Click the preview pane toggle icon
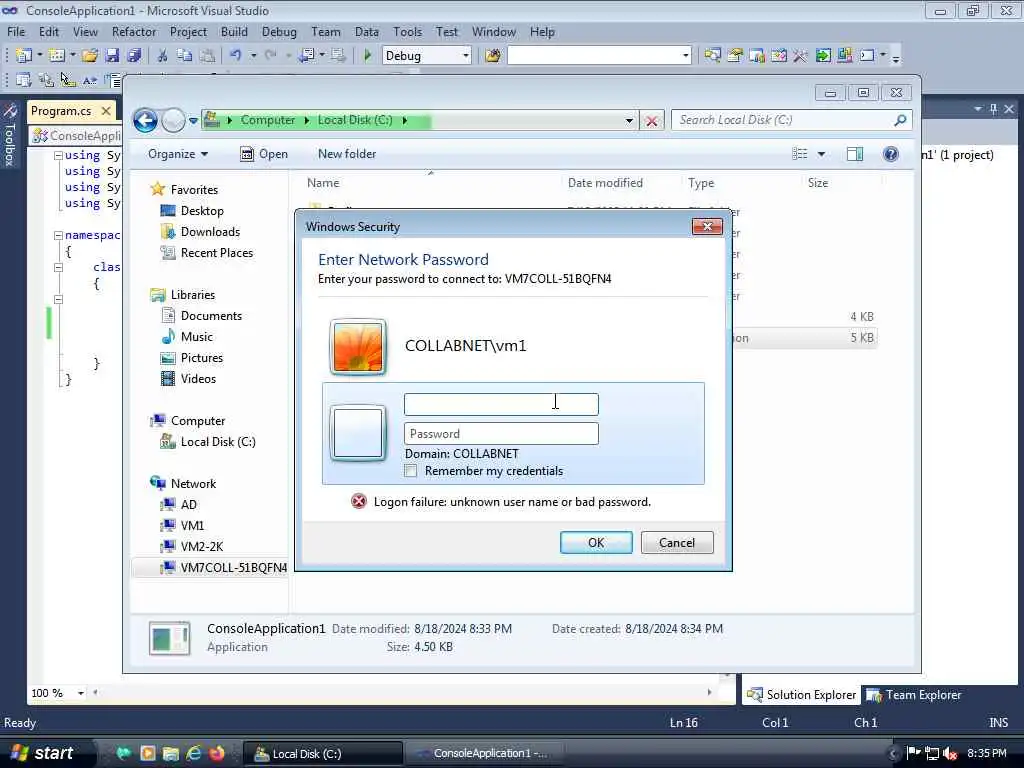1024x768 pixels. [x=854, y=154]
